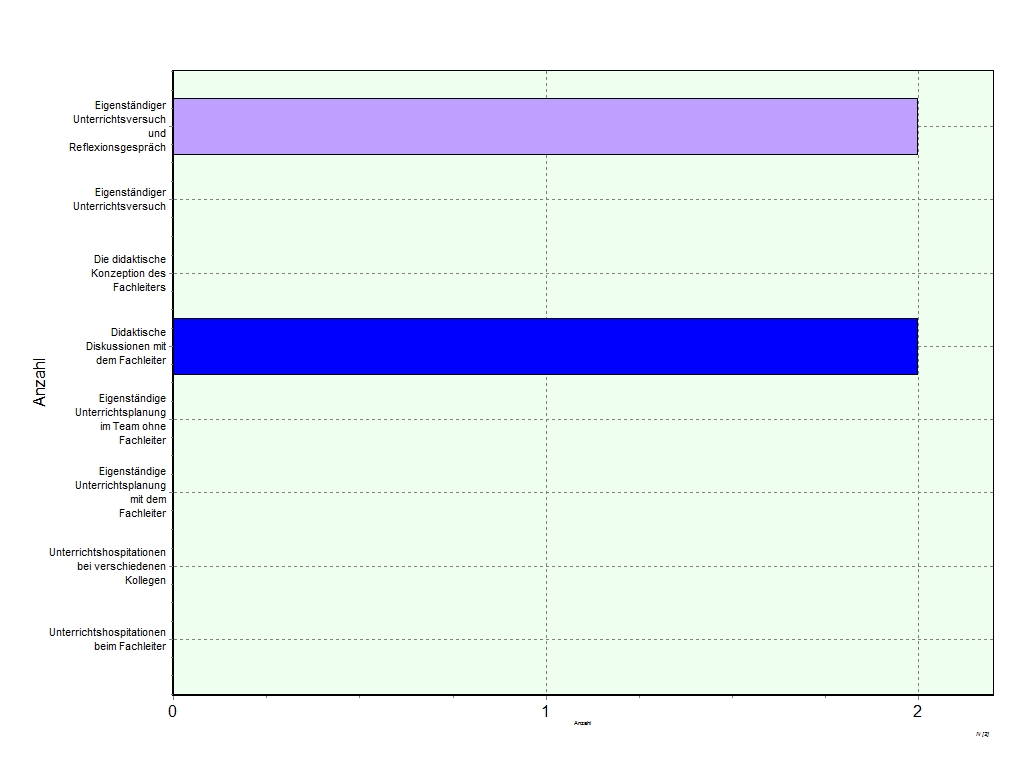Screen dimensions: 1024x768
Task: Select 'Eigenständige Unterrichtsplanung mit dem Fachleiter' label
Action: pos(120,492)
